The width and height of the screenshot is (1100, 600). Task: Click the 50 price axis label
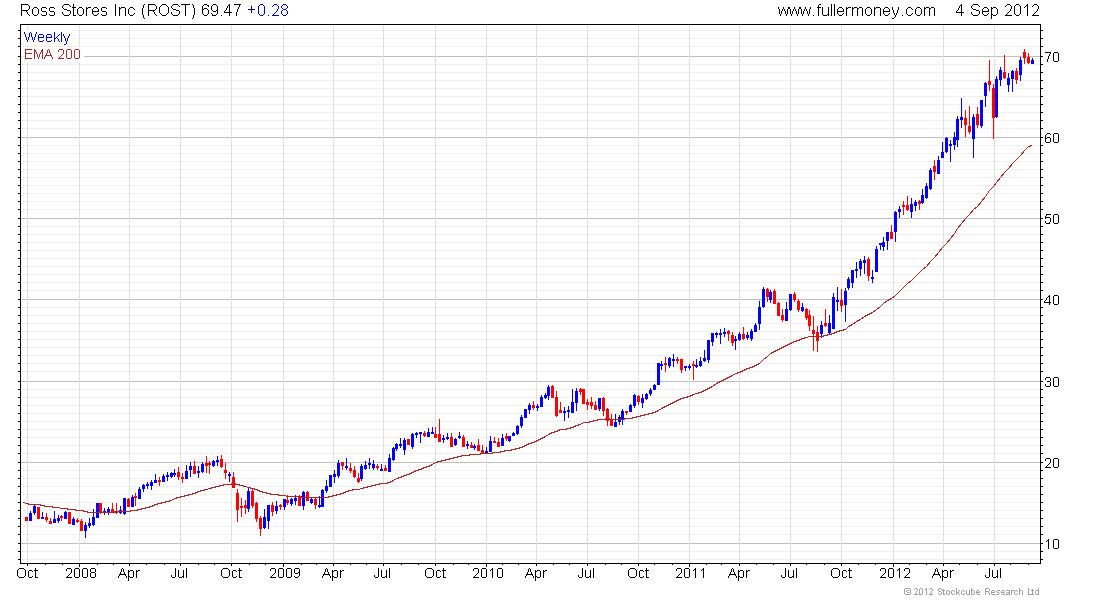(1052, 219)
